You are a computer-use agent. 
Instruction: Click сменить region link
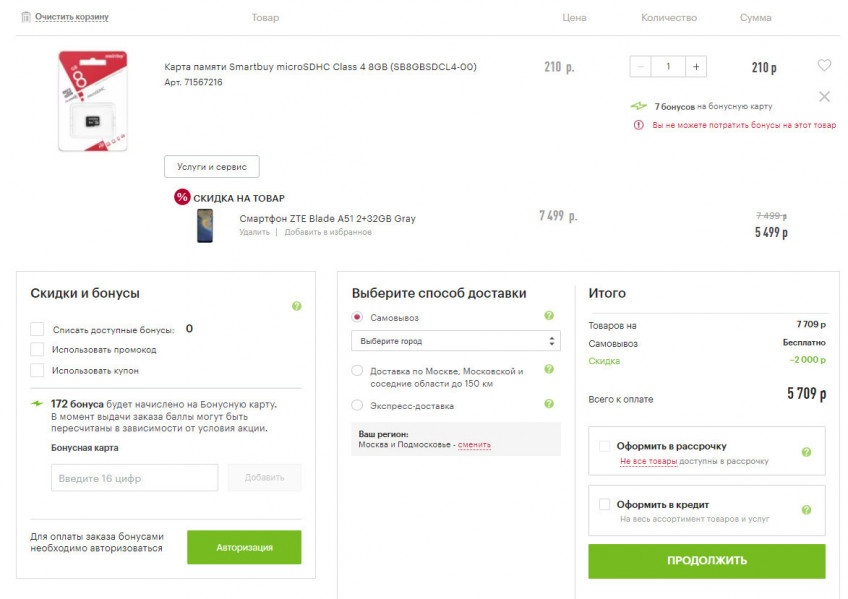coord(474,445)
